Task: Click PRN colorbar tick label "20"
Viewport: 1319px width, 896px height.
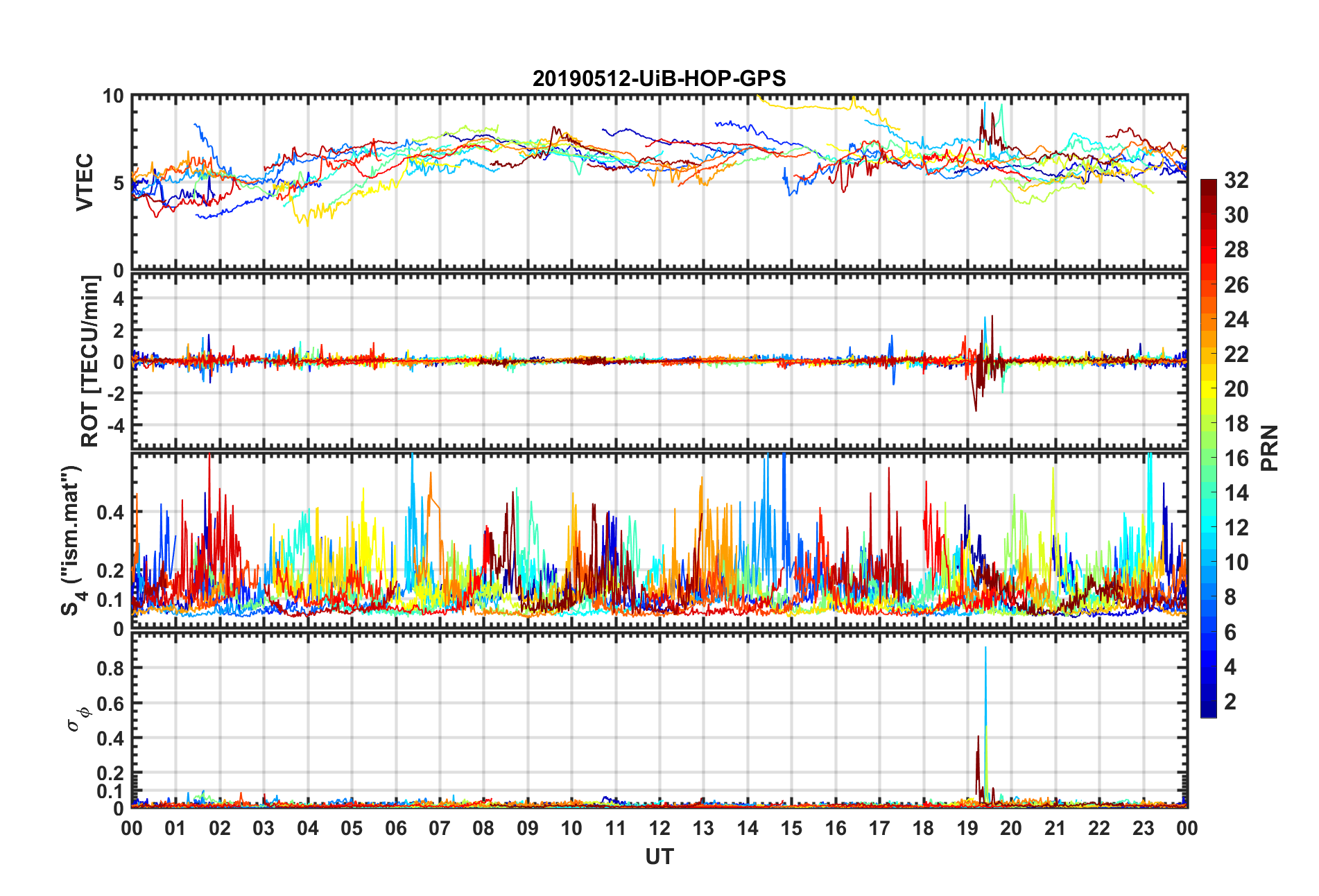Action: [x=1236, y=389]
